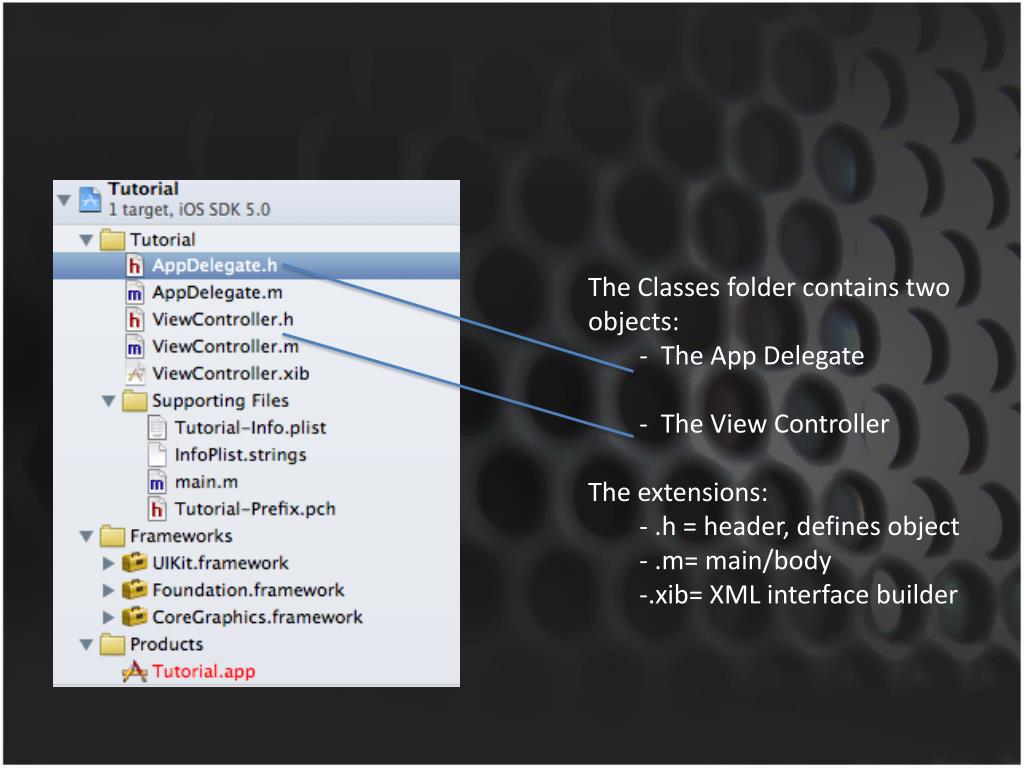Click the main.m file icon
Screen dimensions: 1024x768
point(157,482)
